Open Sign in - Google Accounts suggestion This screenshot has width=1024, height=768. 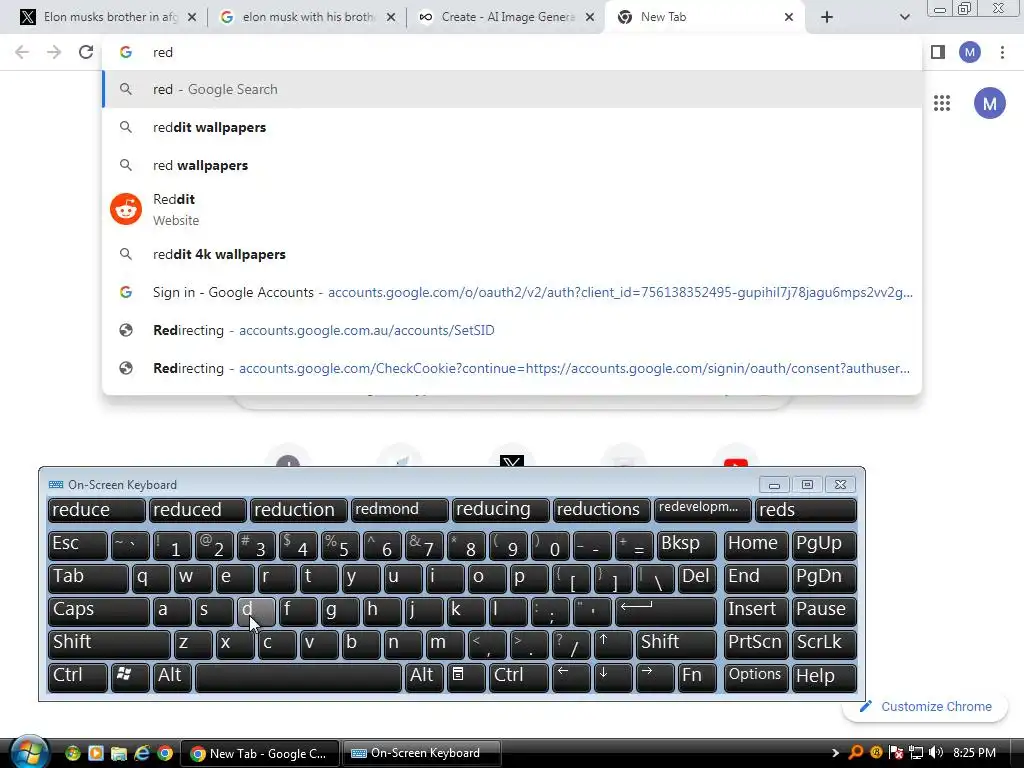tap(512, 292)
